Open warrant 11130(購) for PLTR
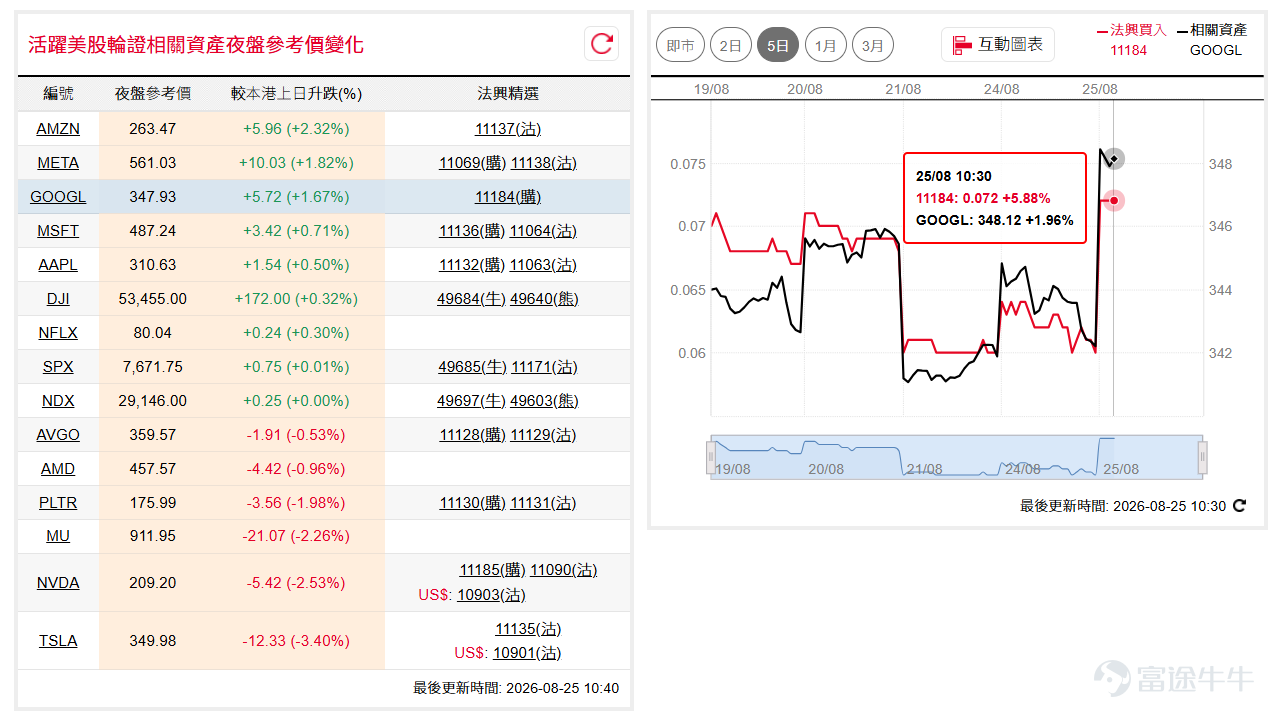Screen dimensions: 1274x715 pos(473,503)
